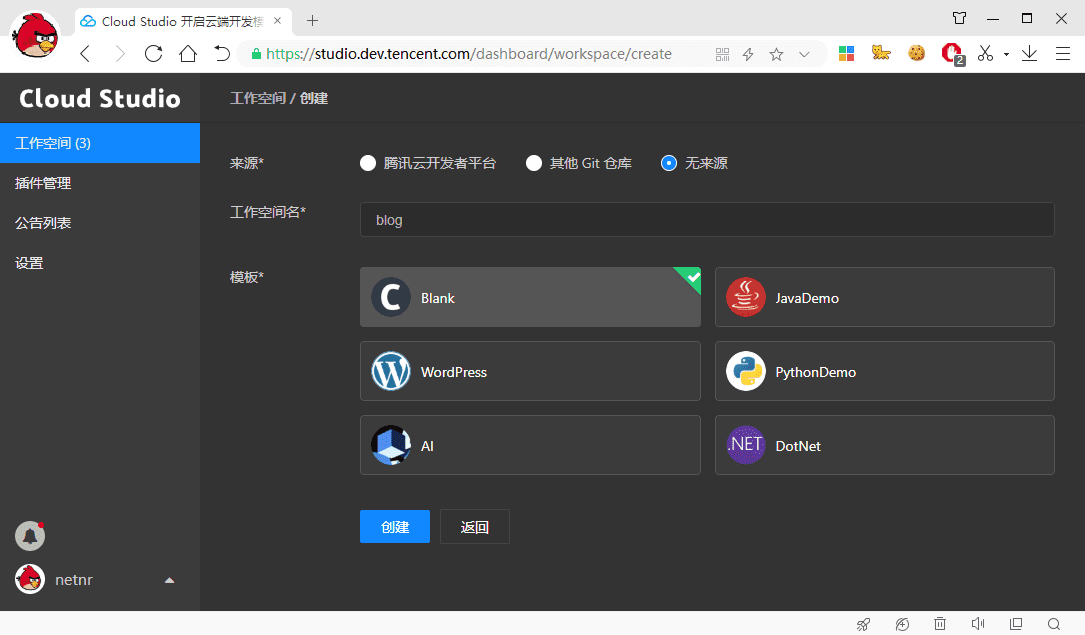Select the WordPress template logo
Screen dimensions: 1085x635
(x=391, y=372)
